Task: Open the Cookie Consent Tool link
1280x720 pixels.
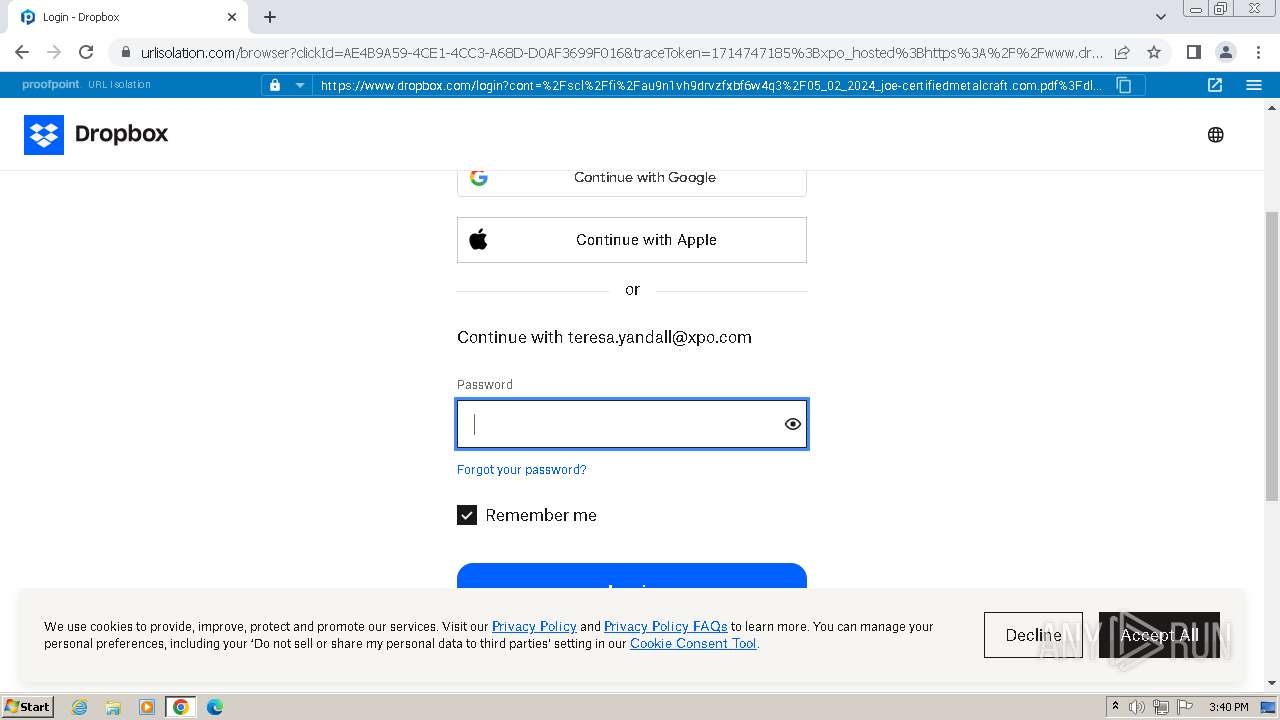Action: (693, 643)
